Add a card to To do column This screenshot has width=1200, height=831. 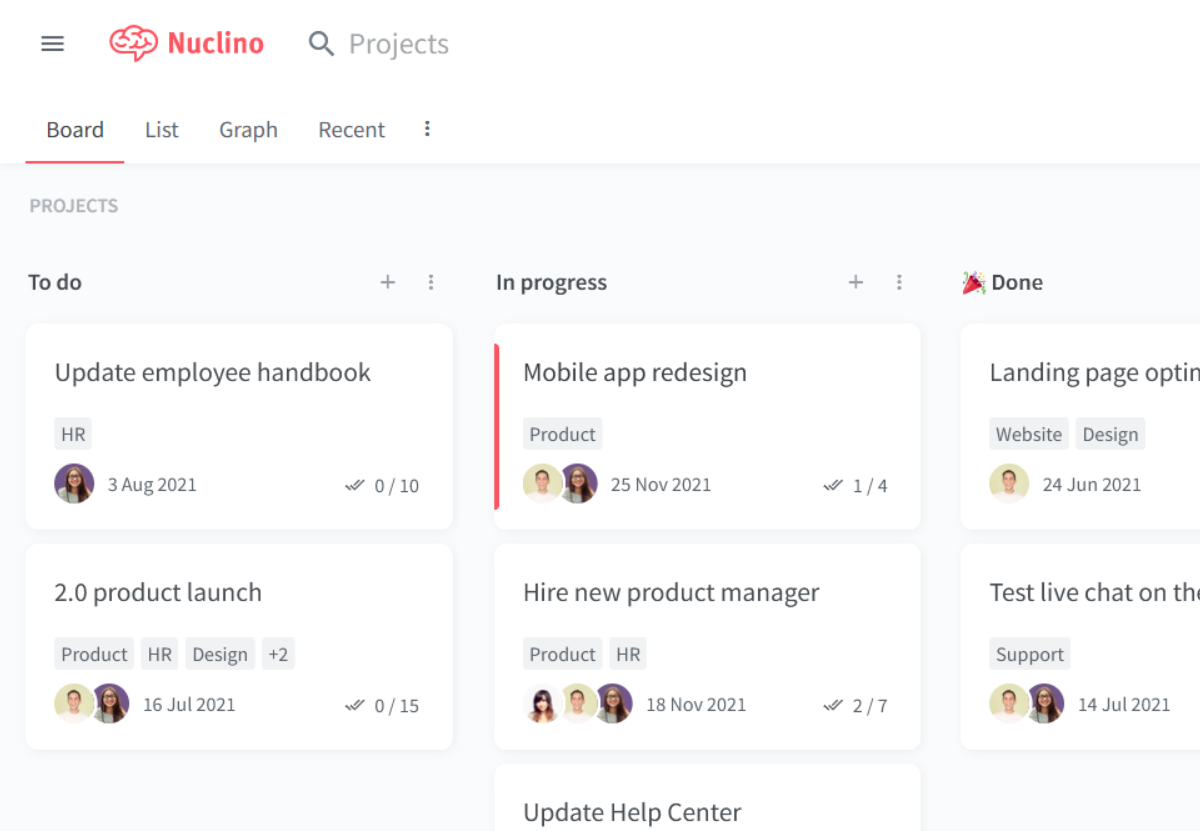388,282
